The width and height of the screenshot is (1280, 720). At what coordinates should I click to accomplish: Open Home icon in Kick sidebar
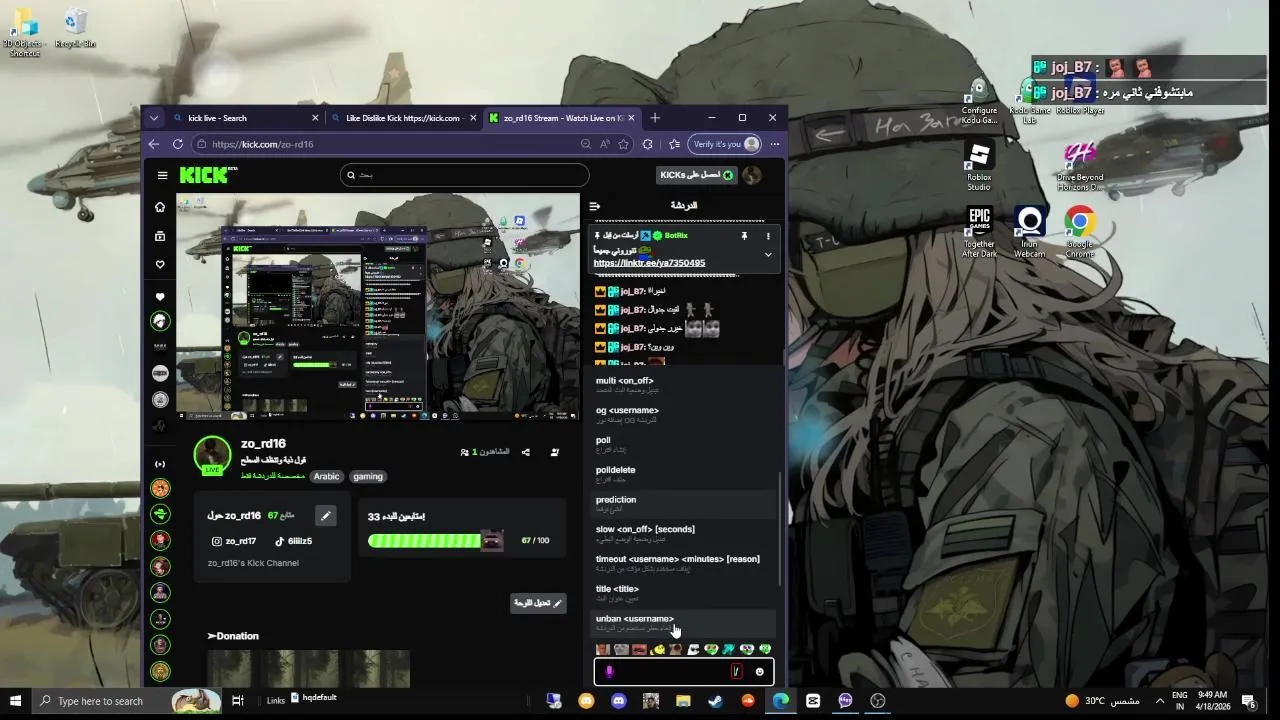click(160, 207)
